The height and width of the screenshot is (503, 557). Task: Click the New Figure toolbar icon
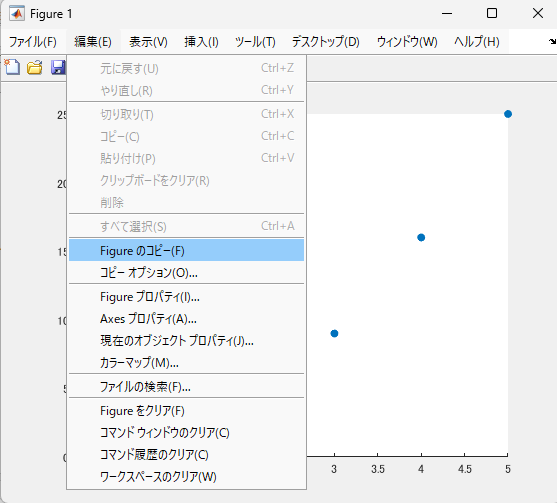point(12,67)
